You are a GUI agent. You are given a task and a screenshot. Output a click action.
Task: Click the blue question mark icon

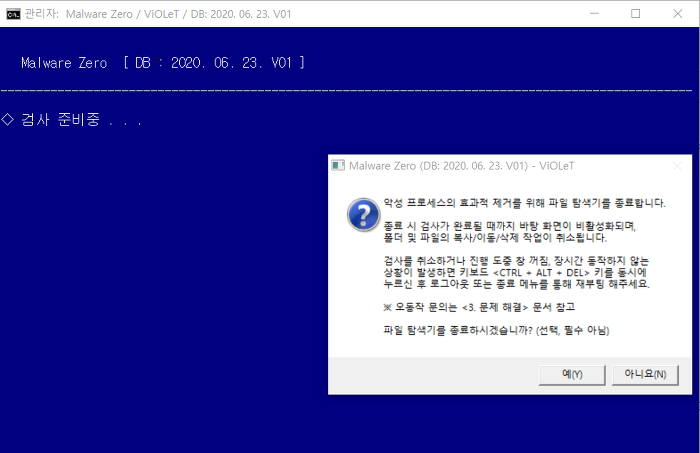click(363, 215)
